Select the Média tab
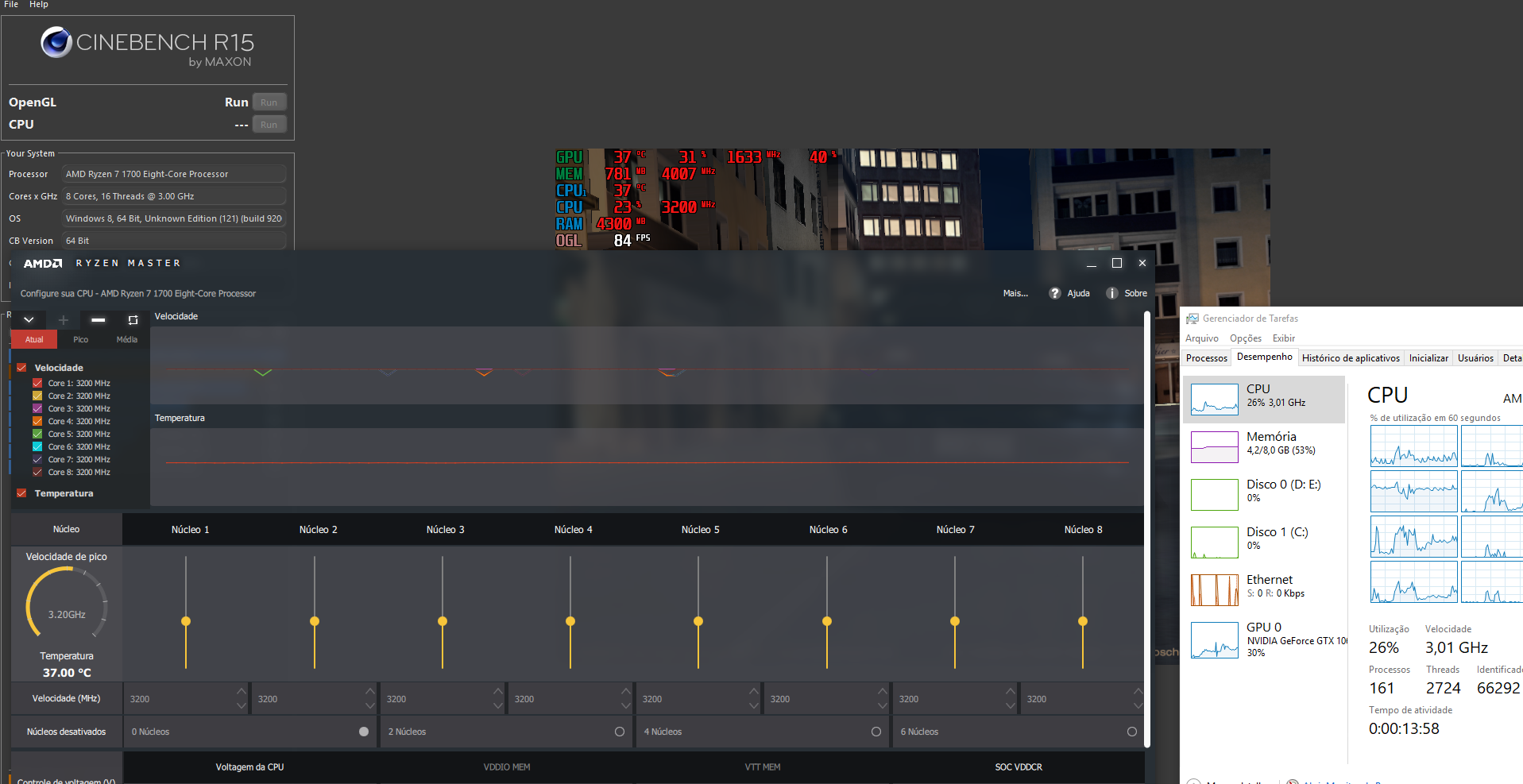1523x784 pixels. [127, 339]
